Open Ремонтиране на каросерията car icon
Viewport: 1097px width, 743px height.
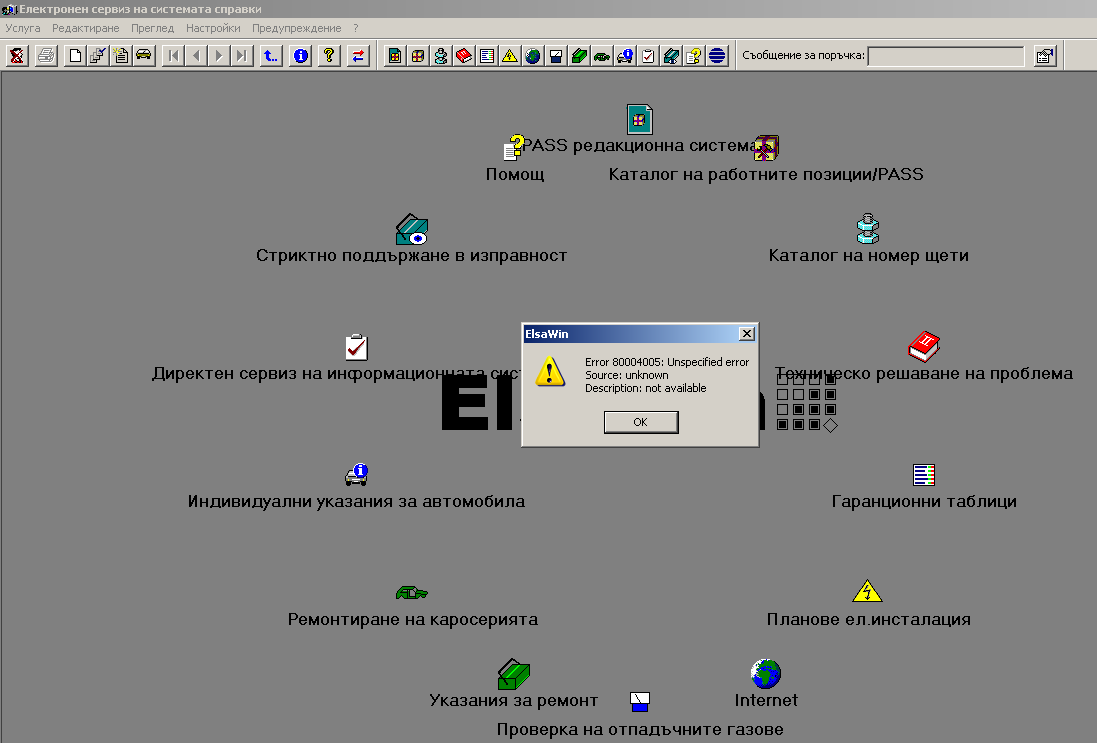pyautogui.click(x=411, y=592)
